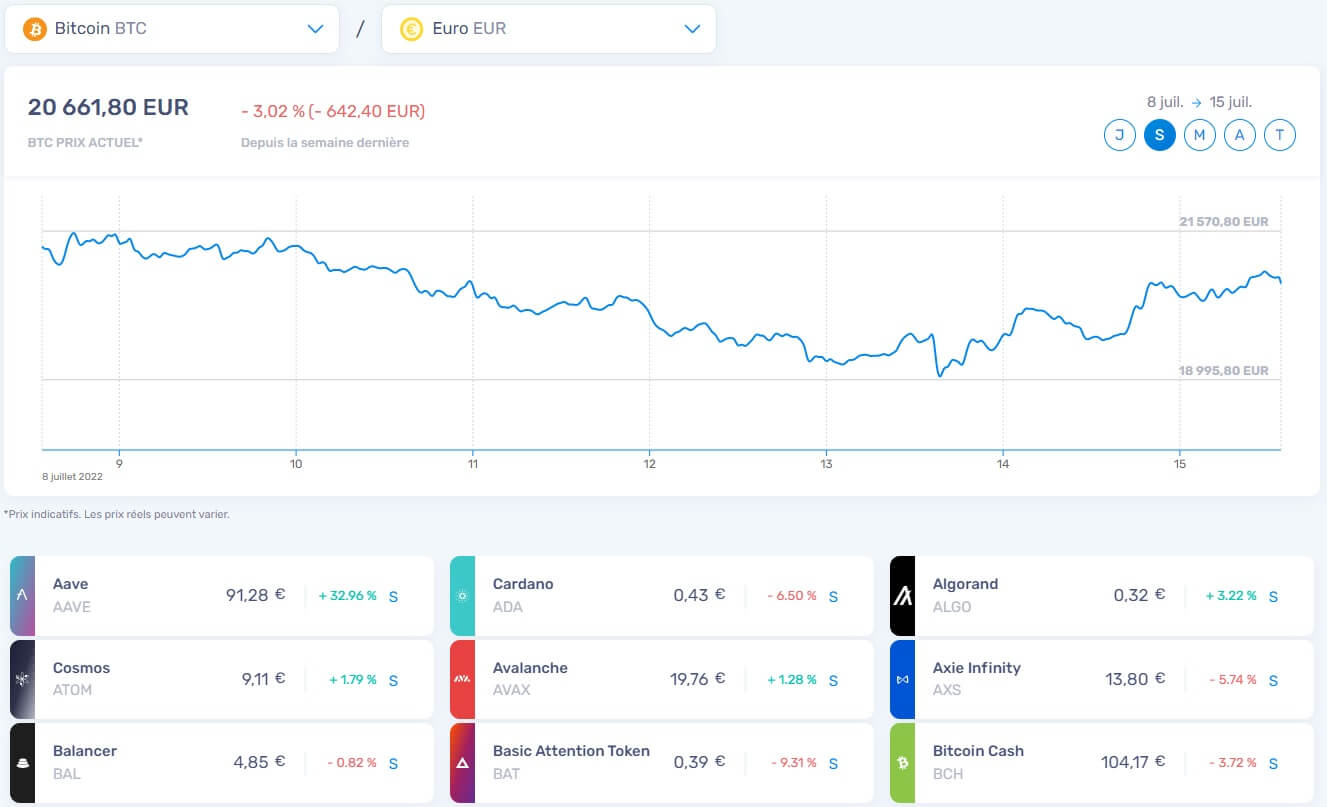This screenshot has width=1327, height=807.
Task: Click the Cardano -6.50 % change
Action: click(x=792, y=596)
